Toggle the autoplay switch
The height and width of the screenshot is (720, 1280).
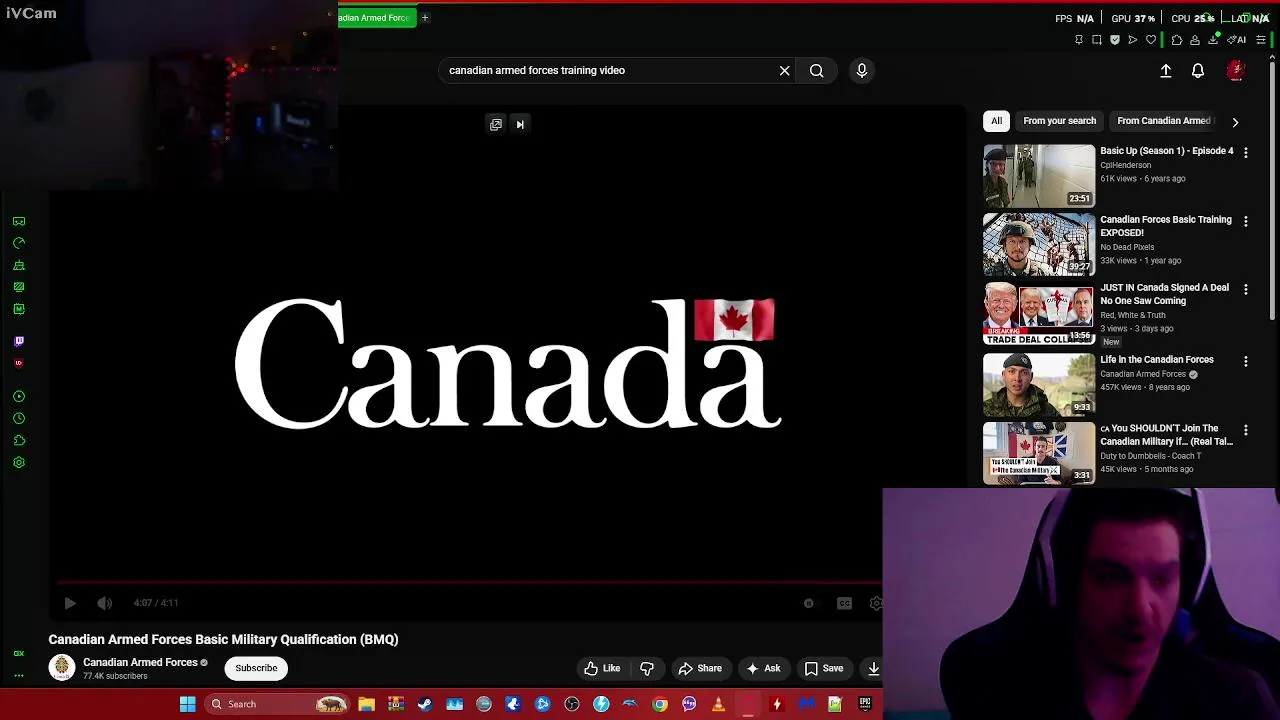click(809, 603)
